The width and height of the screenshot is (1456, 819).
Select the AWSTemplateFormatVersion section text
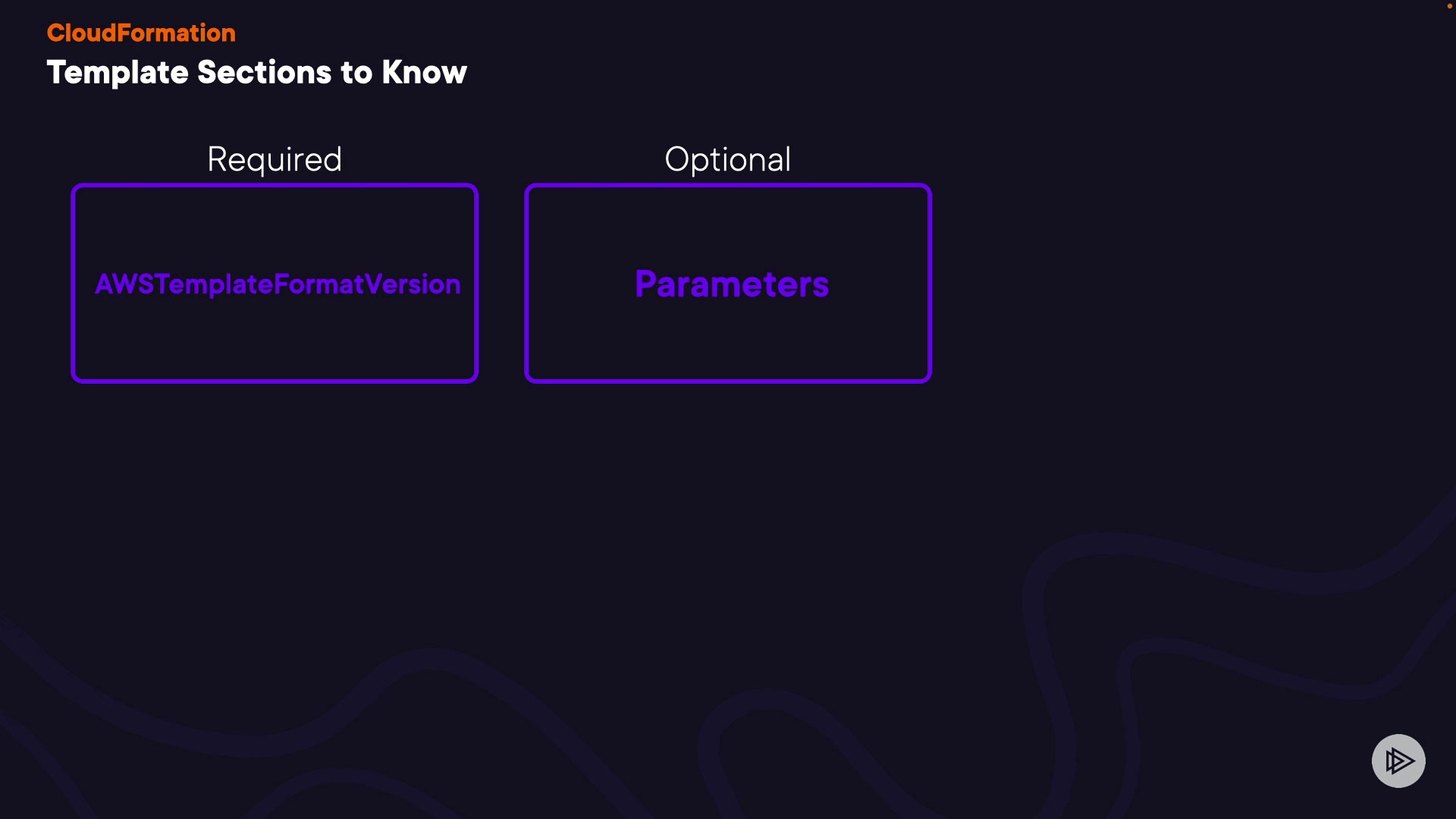point(278,284)
